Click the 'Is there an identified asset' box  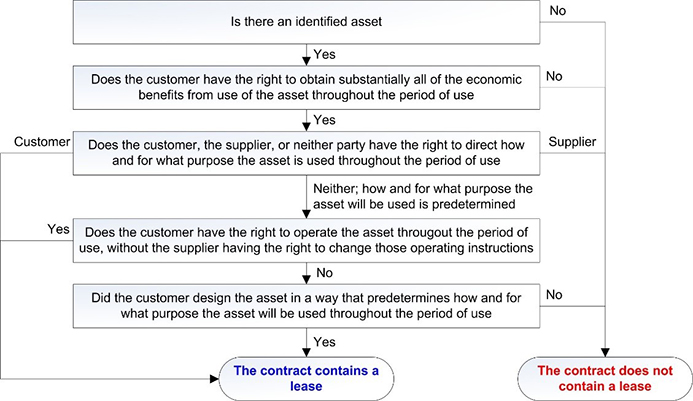(306, 22)
